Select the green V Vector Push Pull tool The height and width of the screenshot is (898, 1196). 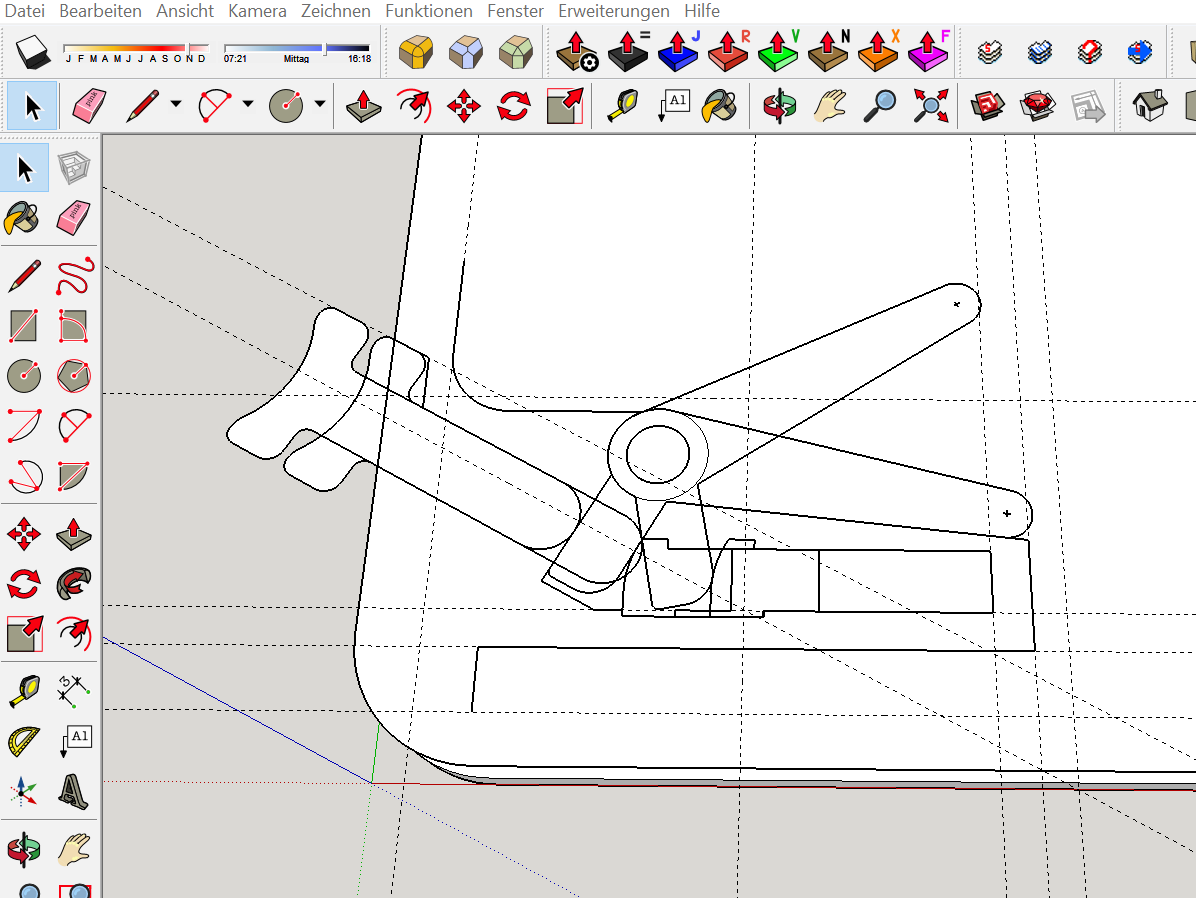pyautogui.click(x=778, y=52)
